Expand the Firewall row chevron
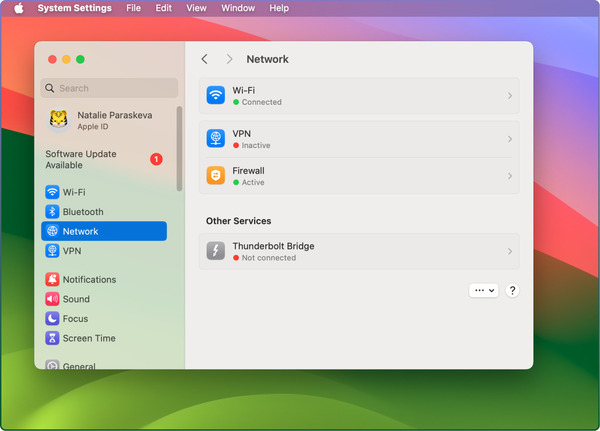 510,176
